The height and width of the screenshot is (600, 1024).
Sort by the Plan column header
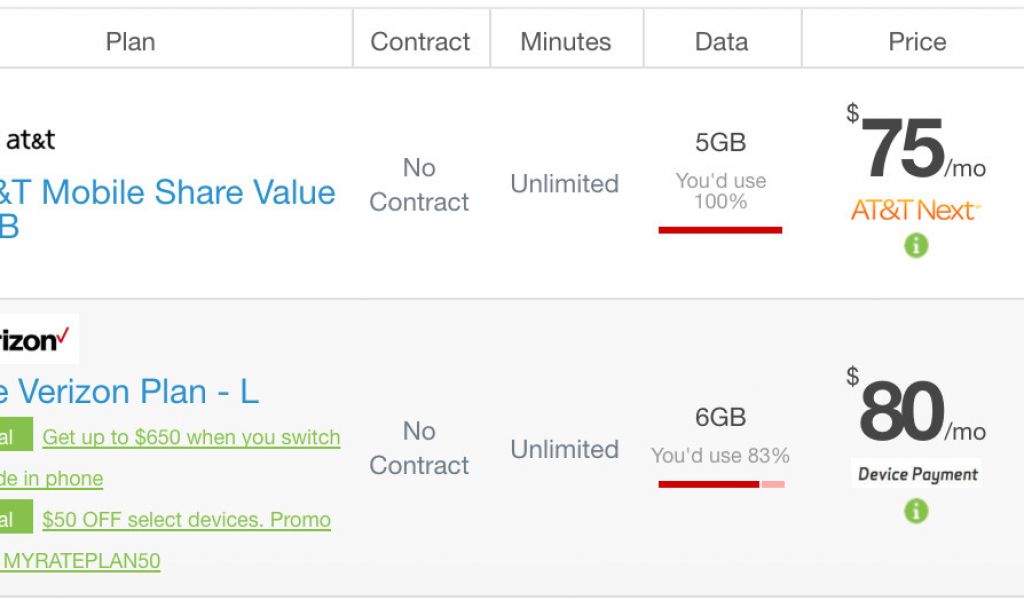click(x=130, y=41)
